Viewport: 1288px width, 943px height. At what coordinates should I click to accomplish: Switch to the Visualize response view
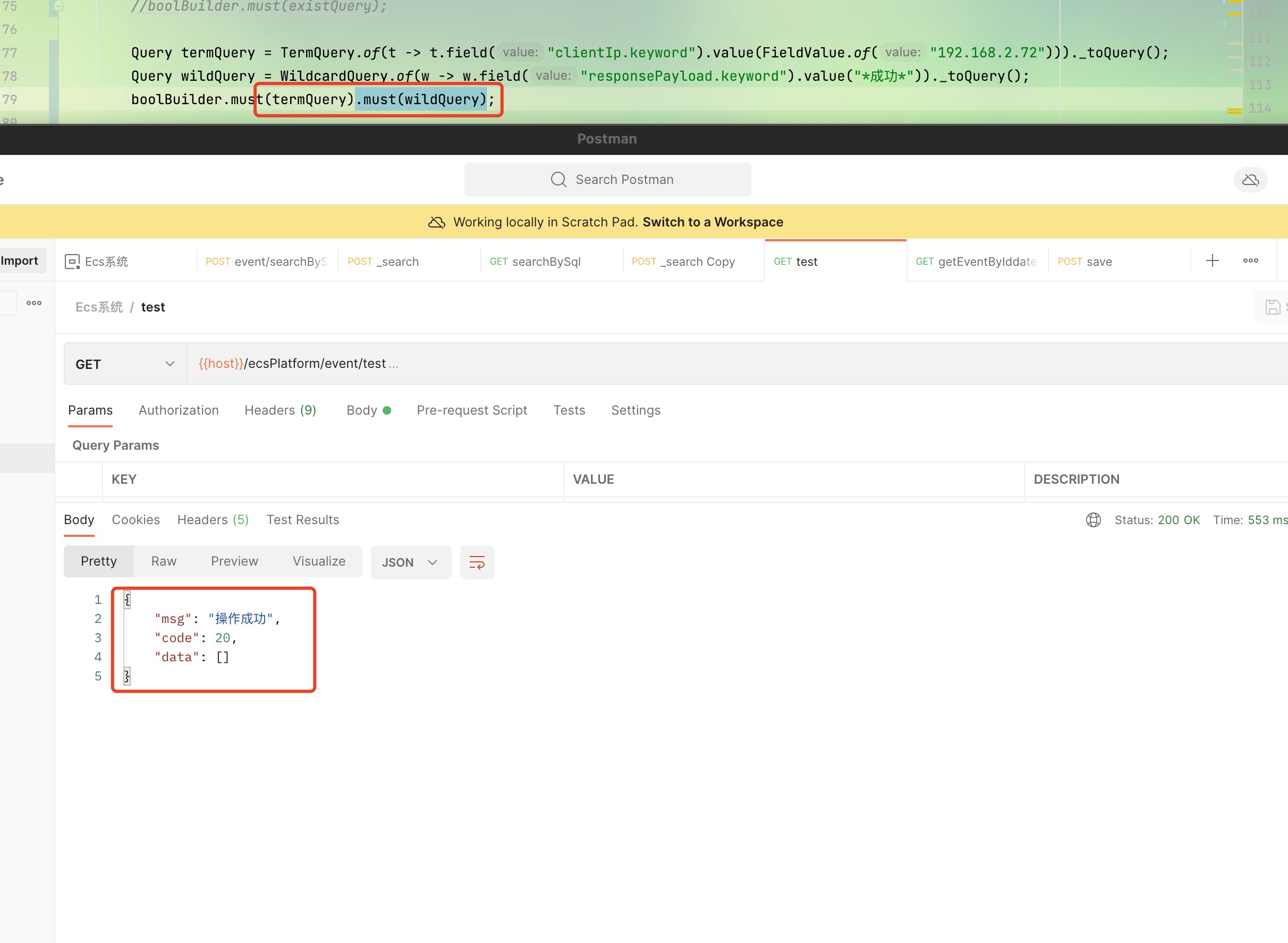point(318,561)
